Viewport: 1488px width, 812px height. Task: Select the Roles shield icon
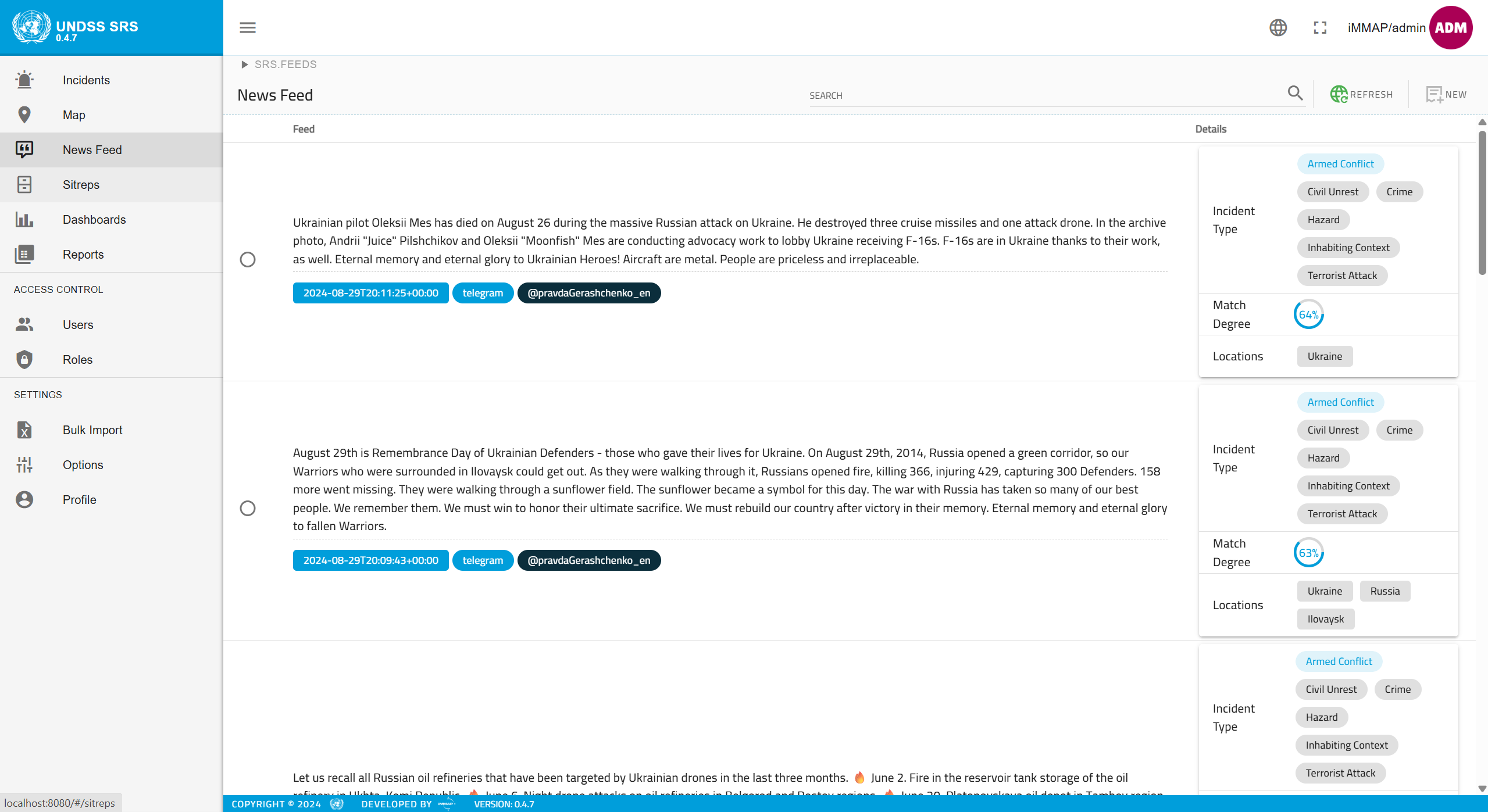[x=24, y=359]
